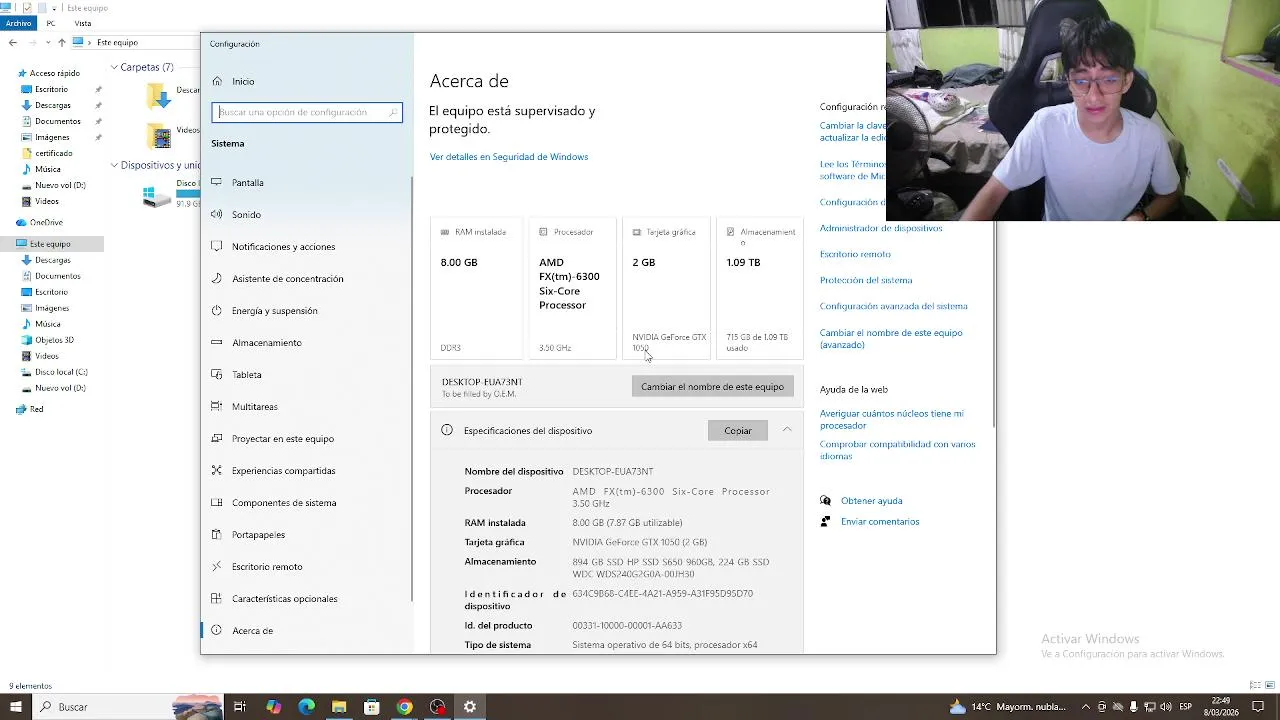Open Componentes de sistema settings icon
This screenshot has height=720, width=1280.
click(x=217, y=502)
